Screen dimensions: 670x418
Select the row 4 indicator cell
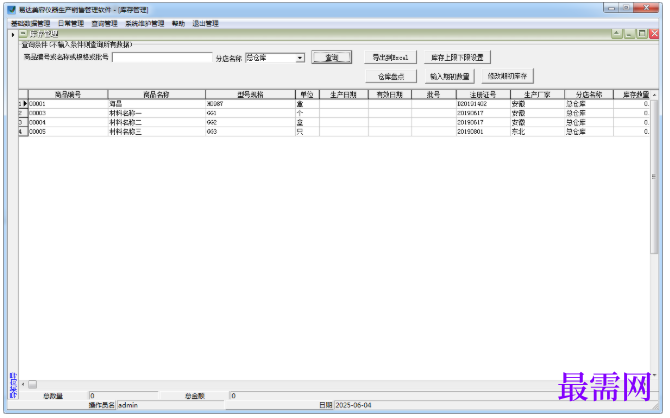click(x=23, y=132)
